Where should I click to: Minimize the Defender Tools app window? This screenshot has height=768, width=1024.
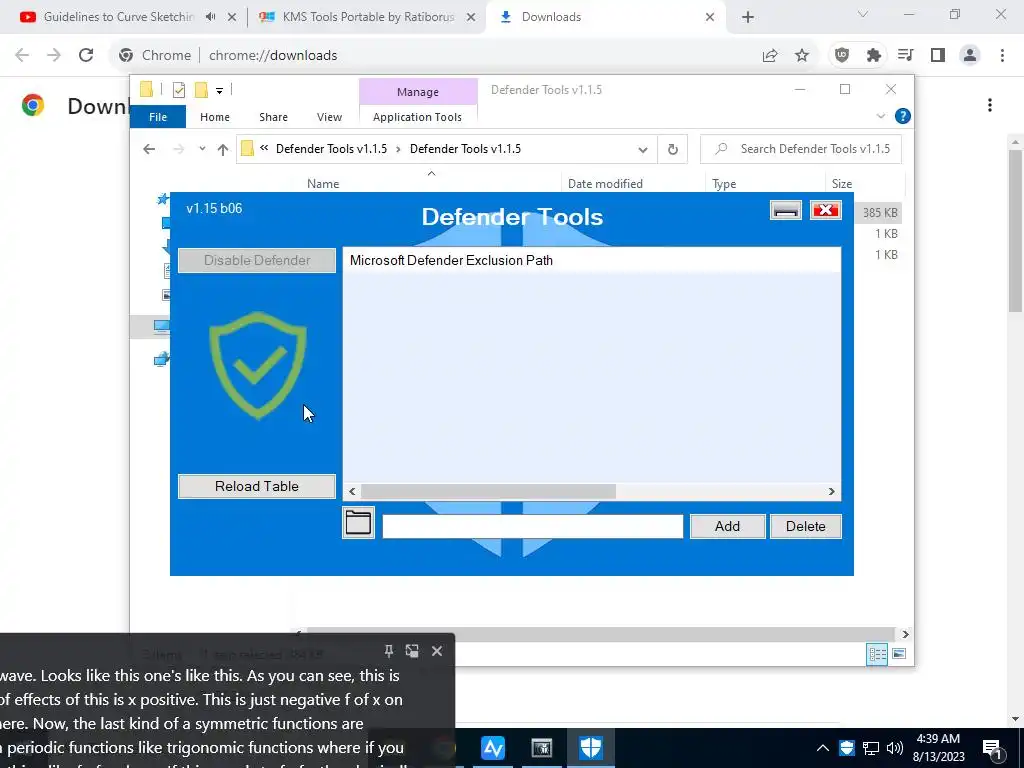[x=786, y=210]
